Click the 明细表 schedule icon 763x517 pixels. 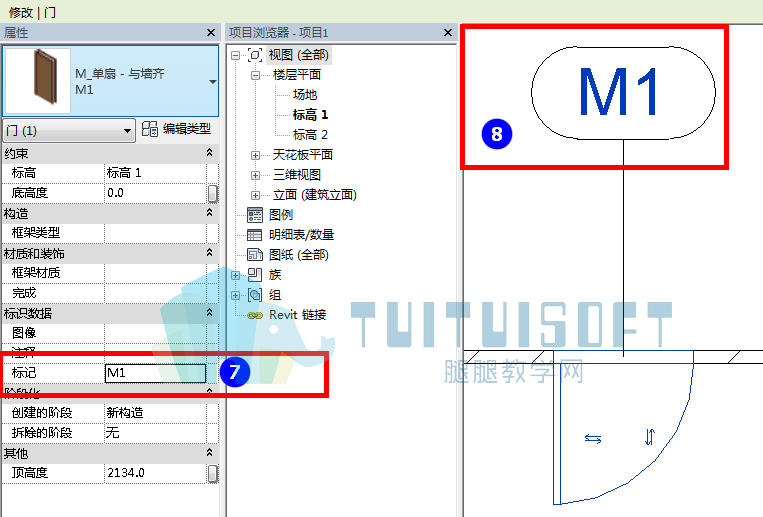[x=254, y=235]
